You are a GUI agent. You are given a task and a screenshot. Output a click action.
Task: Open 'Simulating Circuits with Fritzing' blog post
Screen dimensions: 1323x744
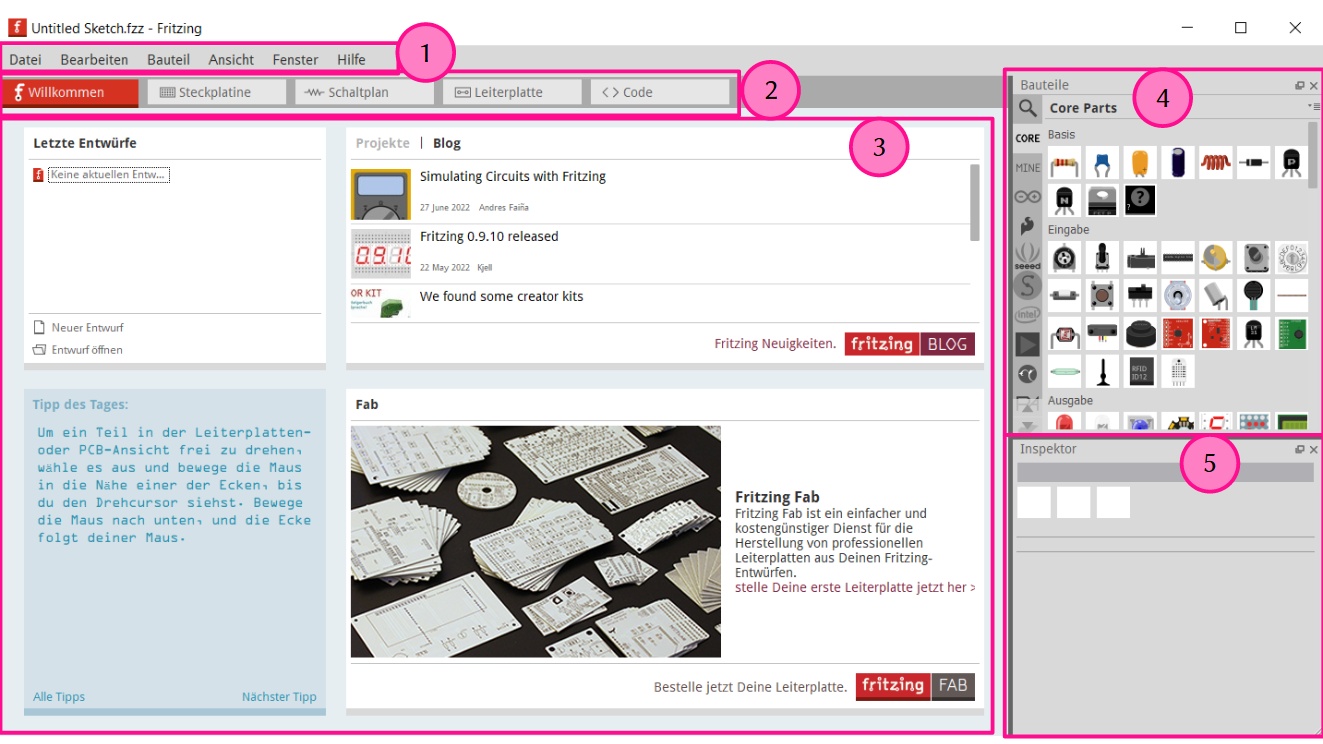513,176
